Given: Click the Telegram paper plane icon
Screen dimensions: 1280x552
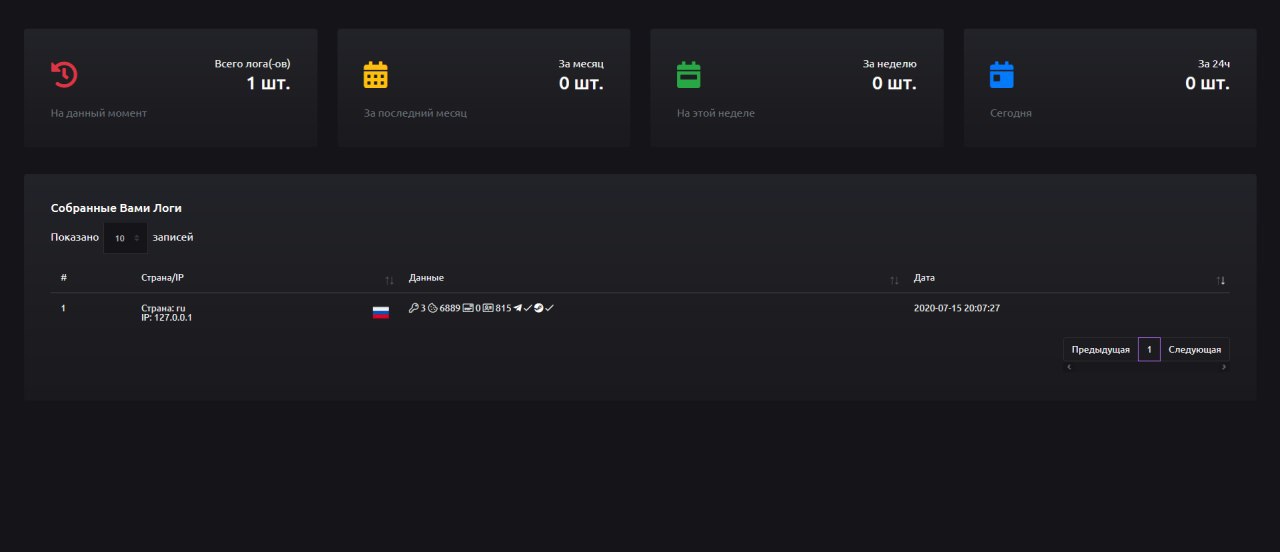Looking at the screenshot, I should pyautogui.click(x=518, y=308).
